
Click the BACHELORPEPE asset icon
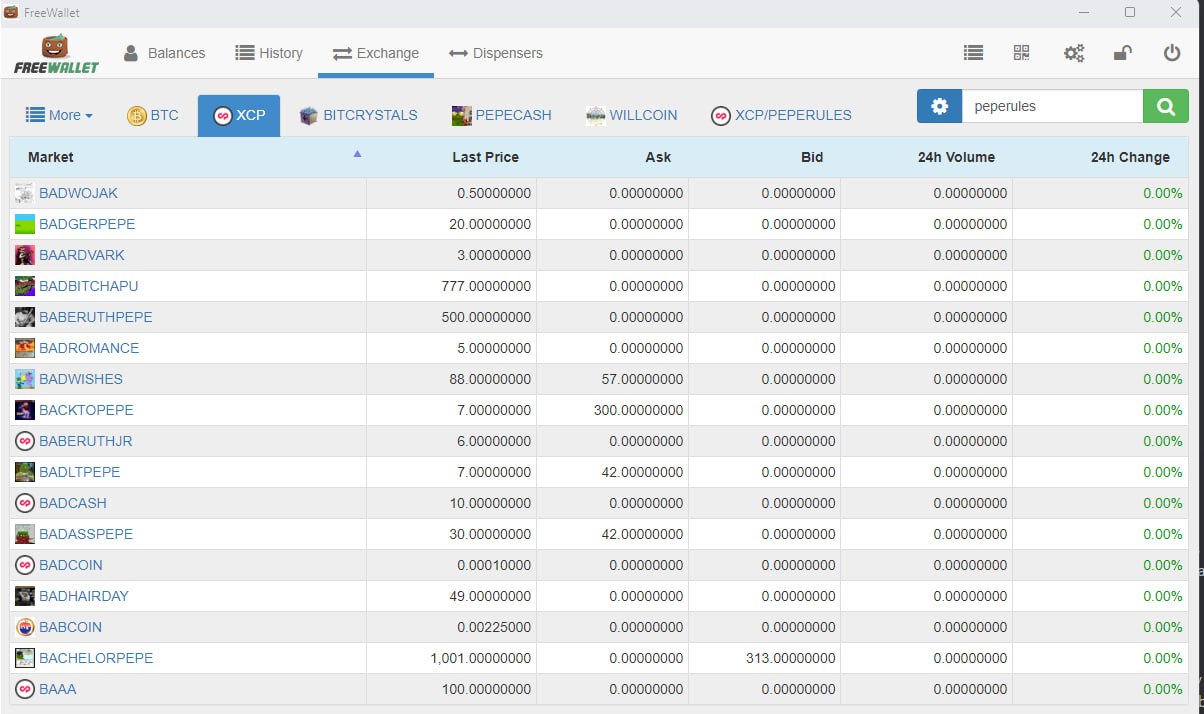(x=25, y=658)
